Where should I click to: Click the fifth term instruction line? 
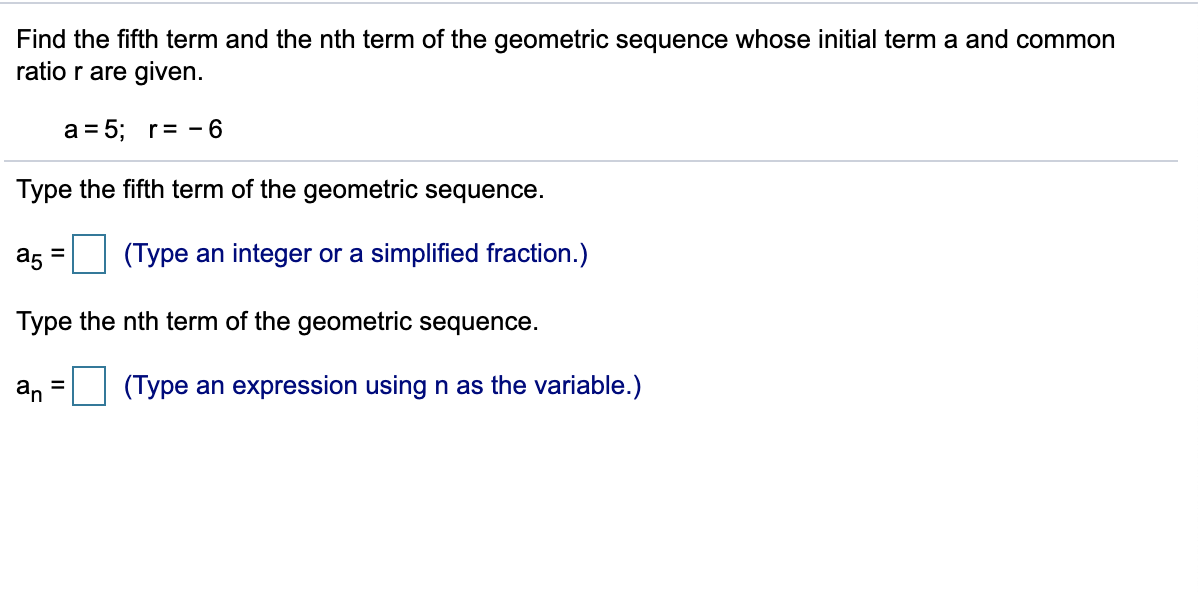278,190
